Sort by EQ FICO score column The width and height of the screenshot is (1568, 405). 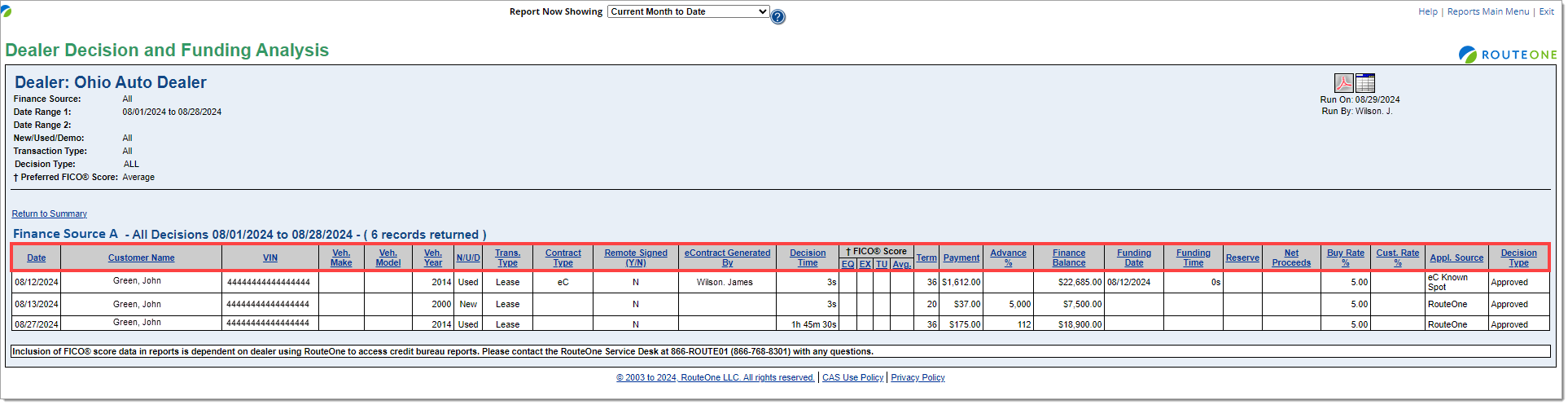click(848, 264)
